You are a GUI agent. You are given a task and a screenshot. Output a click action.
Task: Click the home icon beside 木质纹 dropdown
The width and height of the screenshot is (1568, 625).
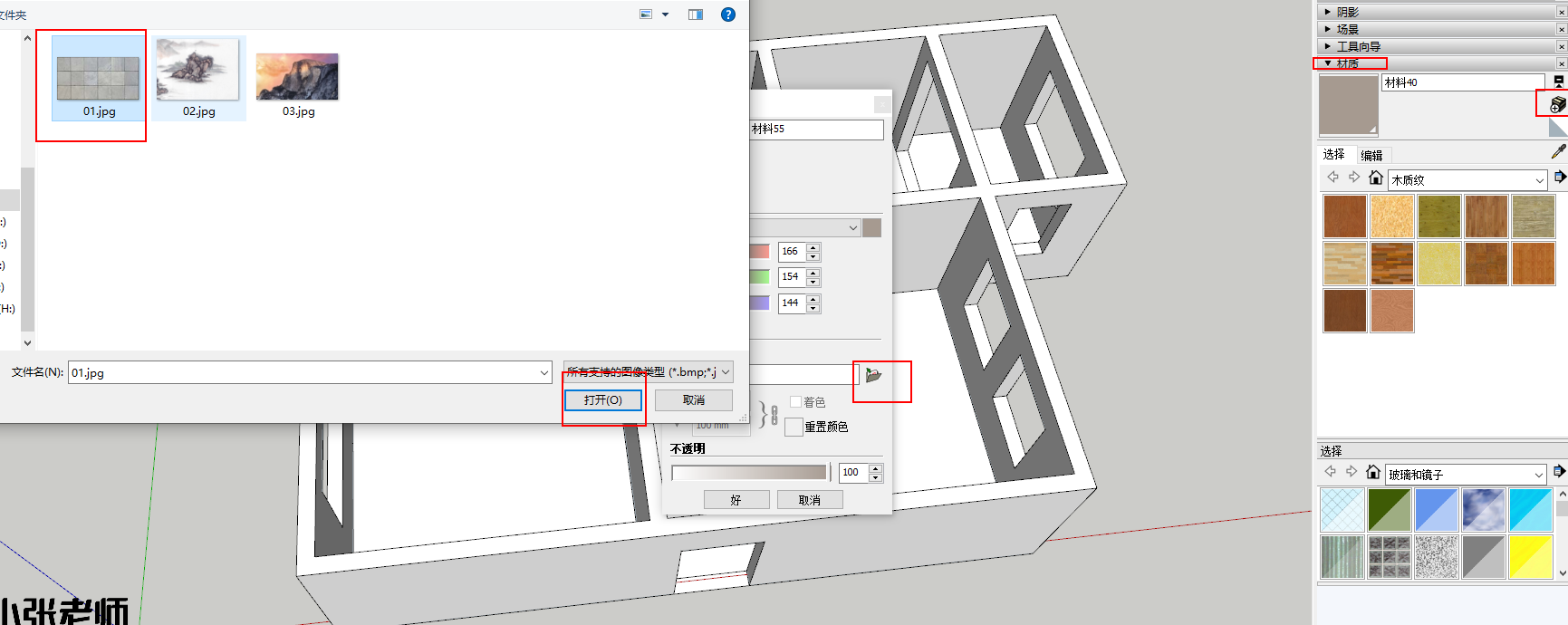[1376, 178]
